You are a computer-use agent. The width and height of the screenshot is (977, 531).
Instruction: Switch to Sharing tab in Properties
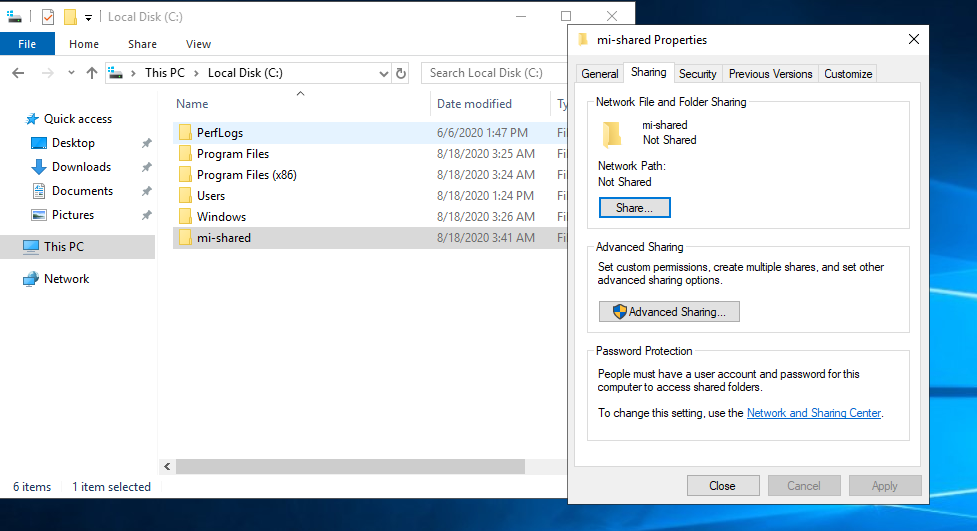(649, 72)
